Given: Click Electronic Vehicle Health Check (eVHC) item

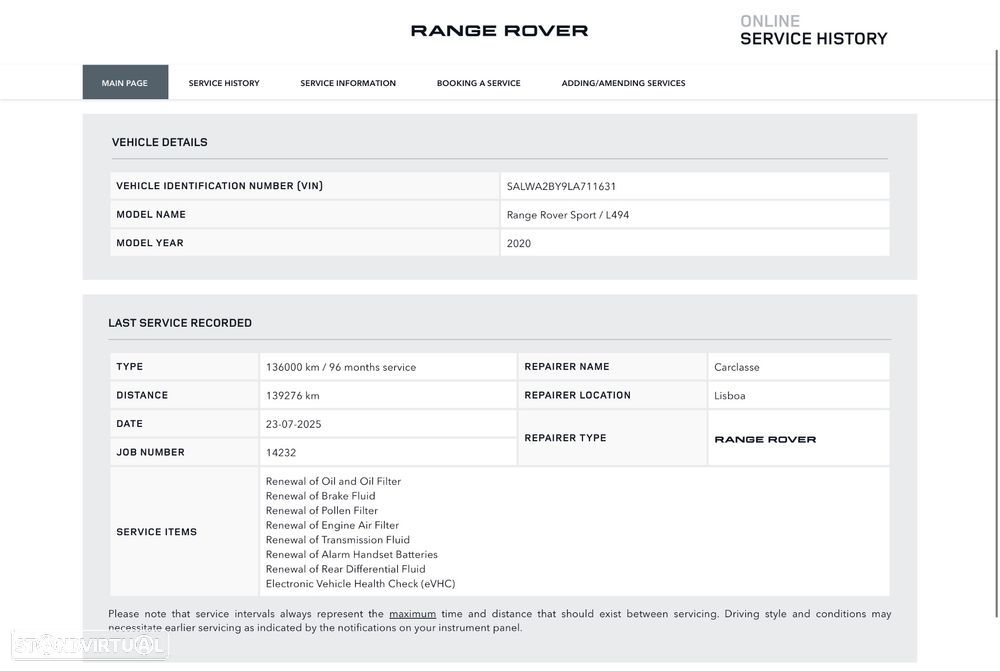Looking at the screenshot, I should [x=360, y=584].
